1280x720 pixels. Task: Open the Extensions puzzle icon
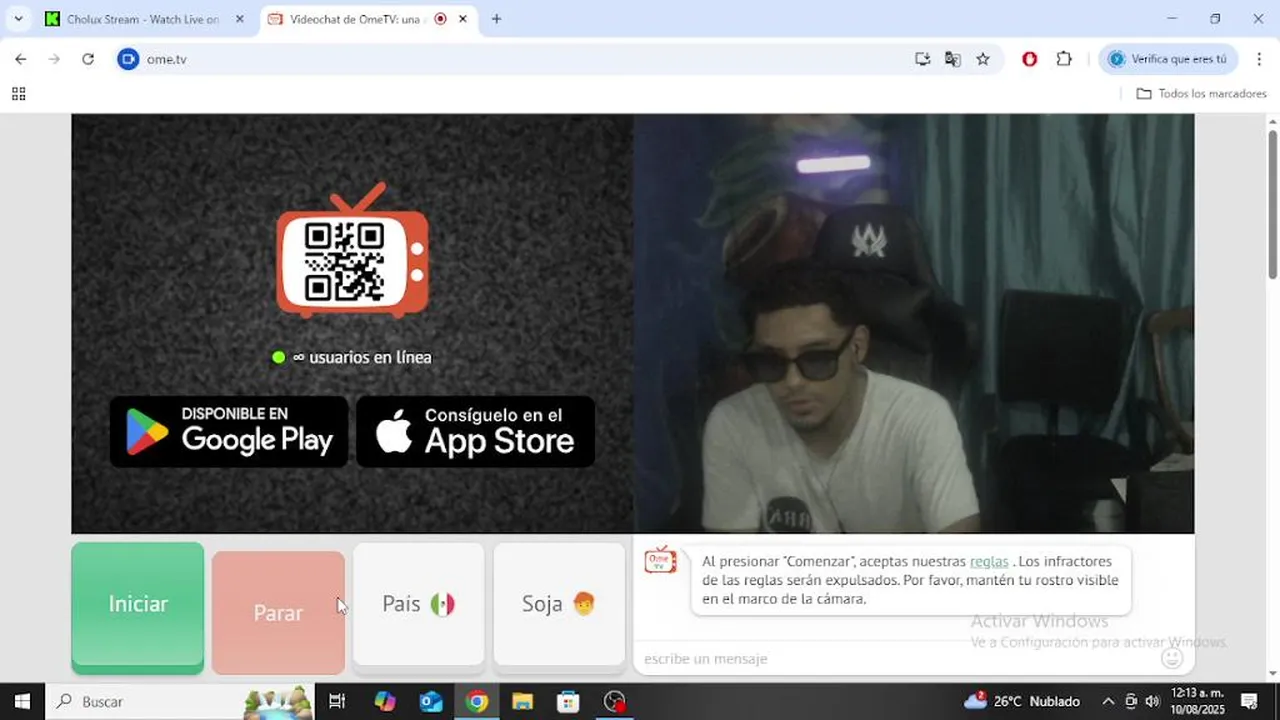pos(1064,59)
